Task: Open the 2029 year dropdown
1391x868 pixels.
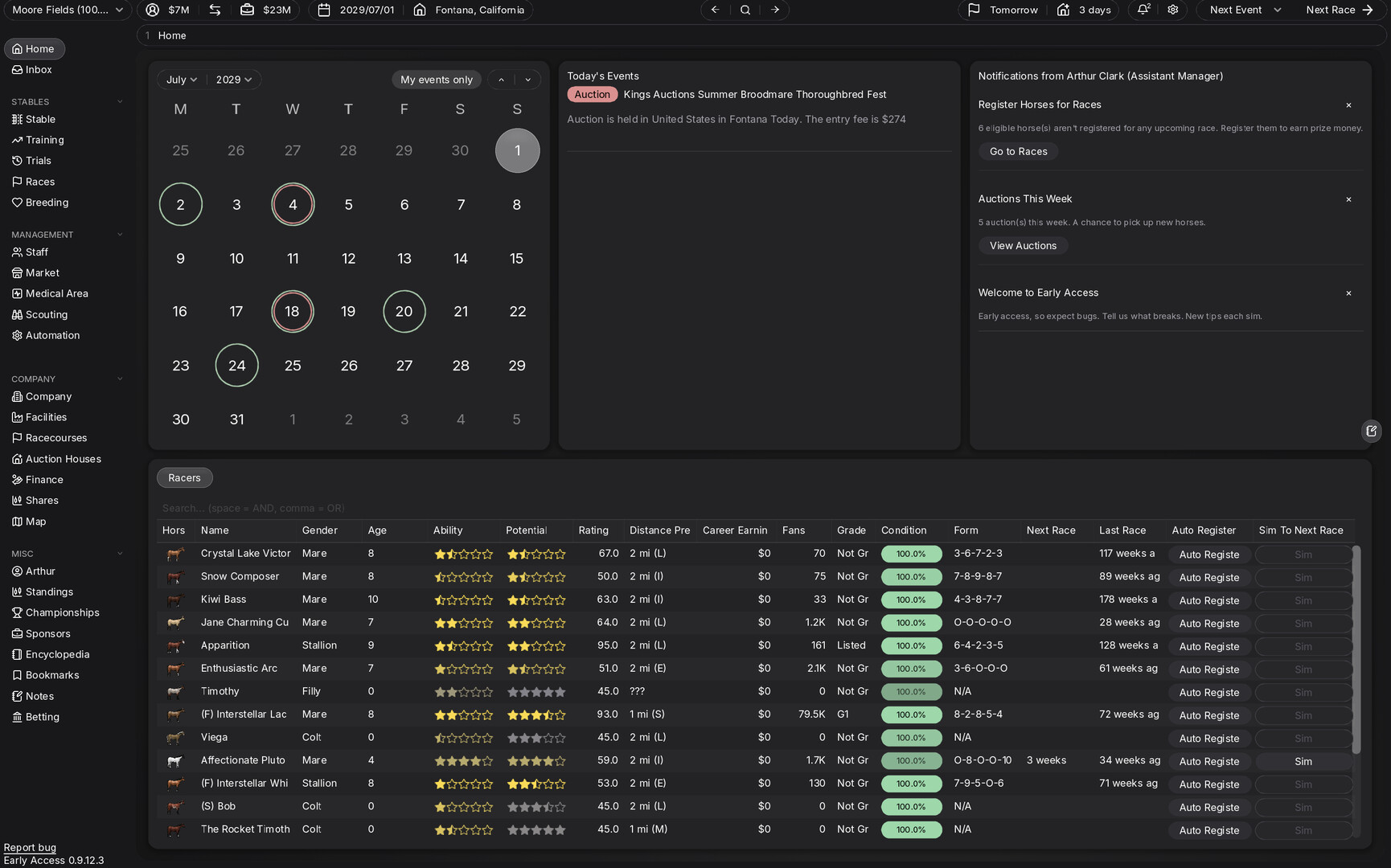Action: pyautogui.click(x=234, y=80)
